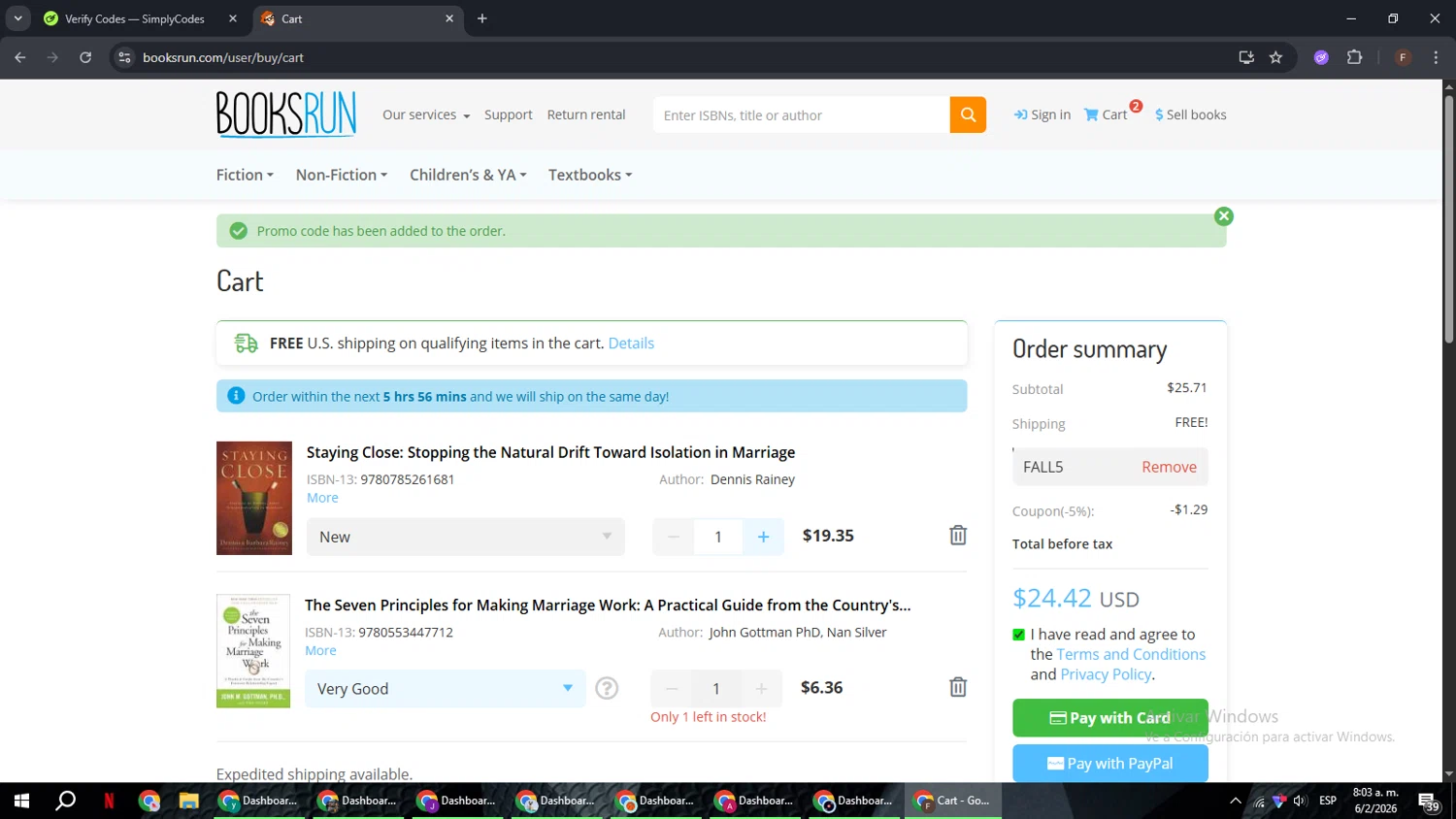The image size is (1456, 819).
Task: Open the Sell books link
Action: (1191, 115)
